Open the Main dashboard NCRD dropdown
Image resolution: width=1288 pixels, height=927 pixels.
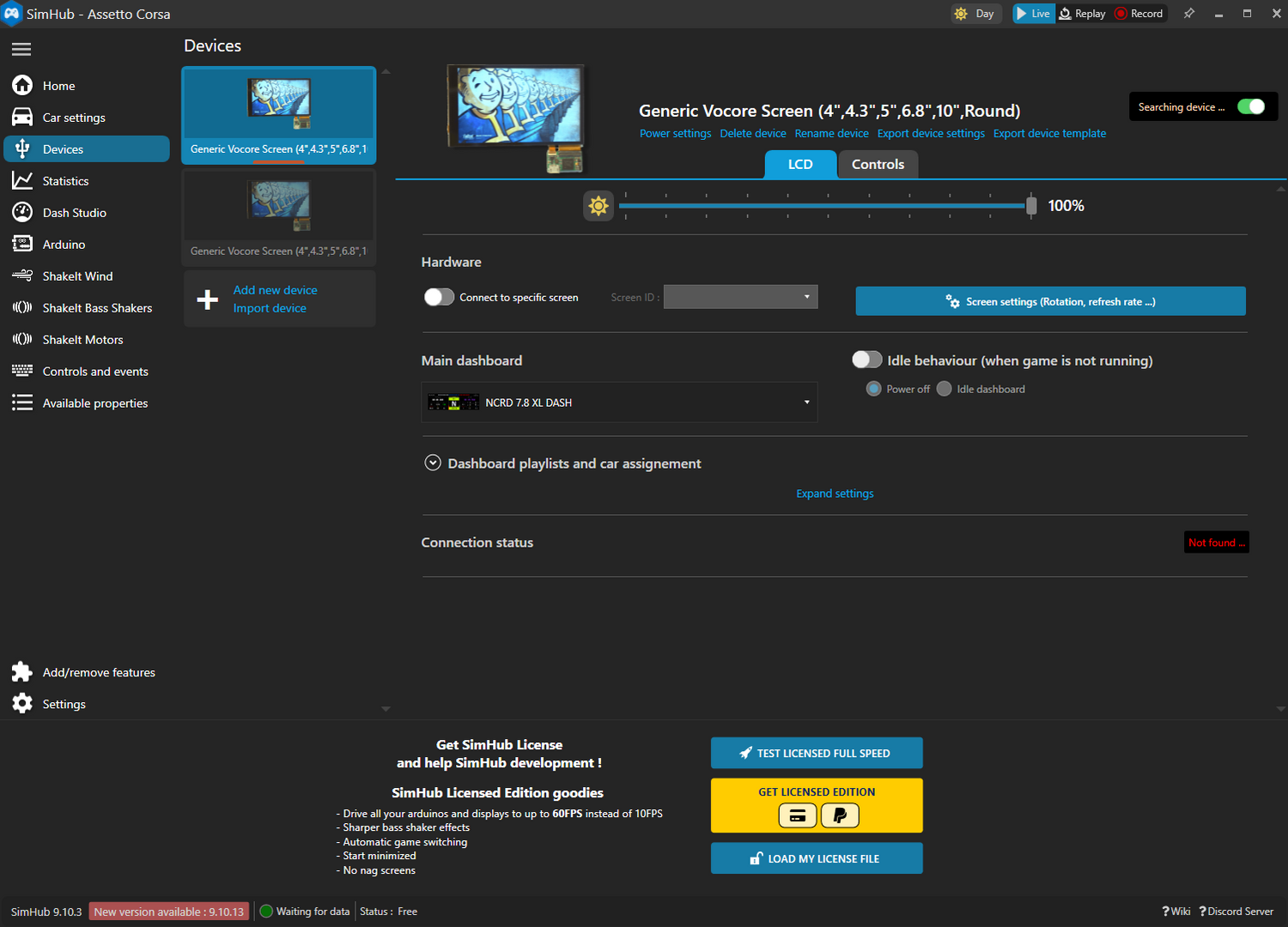click(619, 403)
